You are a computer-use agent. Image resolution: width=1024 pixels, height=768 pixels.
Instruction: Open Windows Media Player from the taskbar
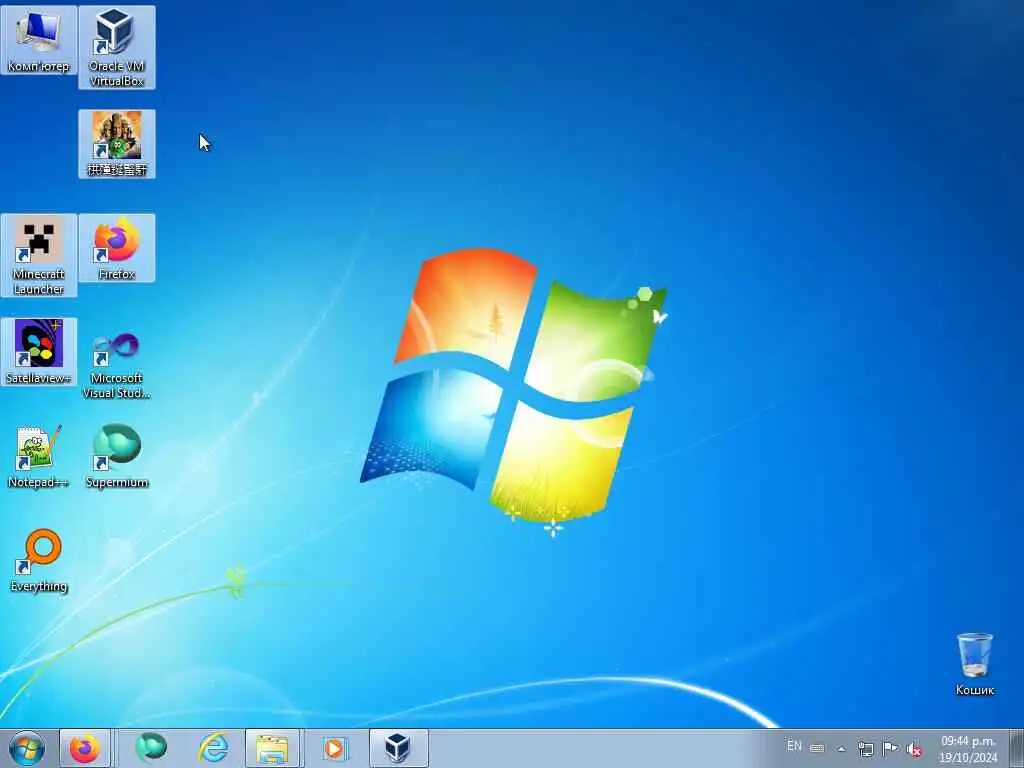coord(334,748)
